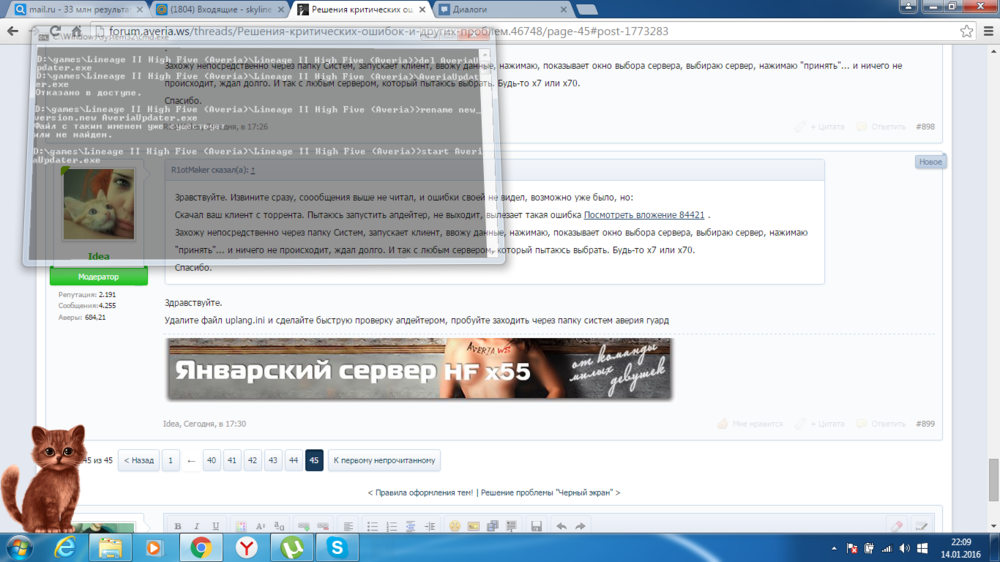Click the January server HF x55 banner

coord(419,369)
